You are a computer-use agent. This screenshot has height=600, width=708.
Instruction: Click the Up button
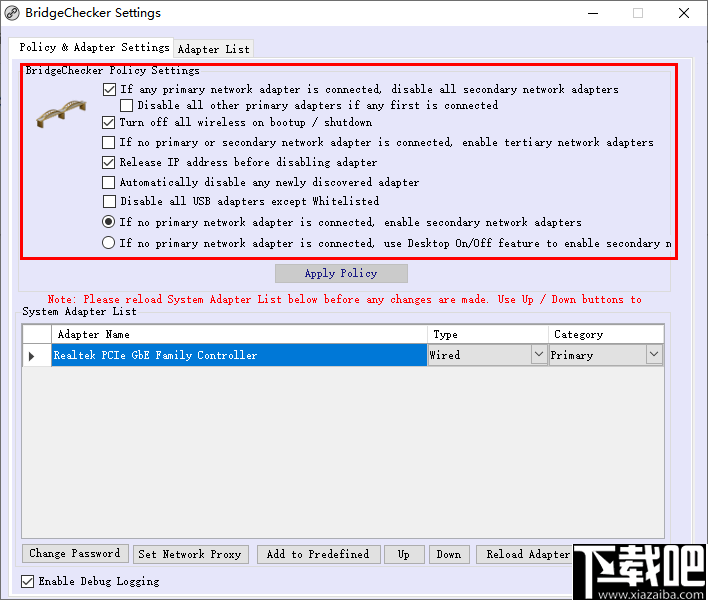(x=404, y=554)
